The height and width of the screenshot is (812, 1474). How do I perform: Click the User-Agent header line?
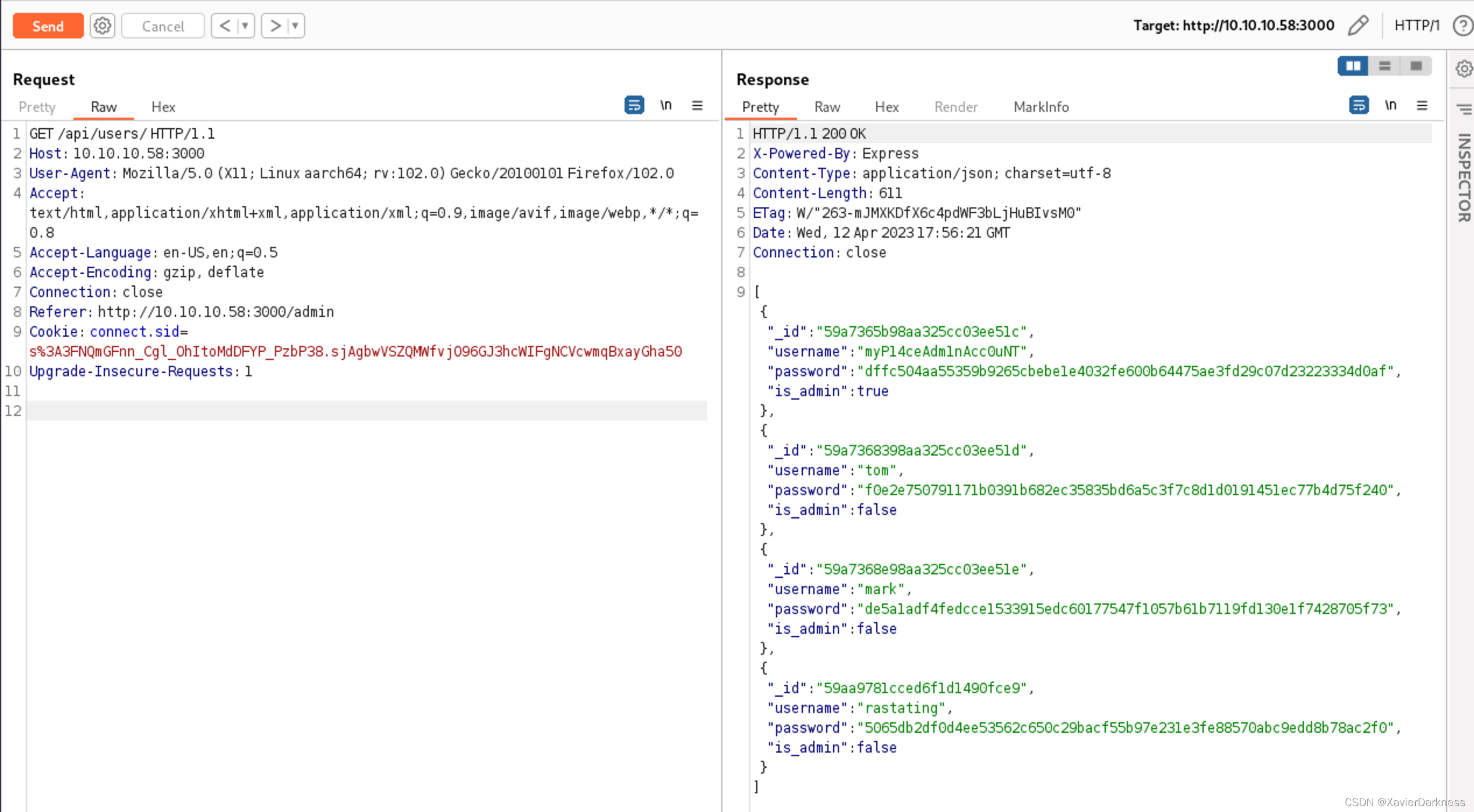[351, 173]
